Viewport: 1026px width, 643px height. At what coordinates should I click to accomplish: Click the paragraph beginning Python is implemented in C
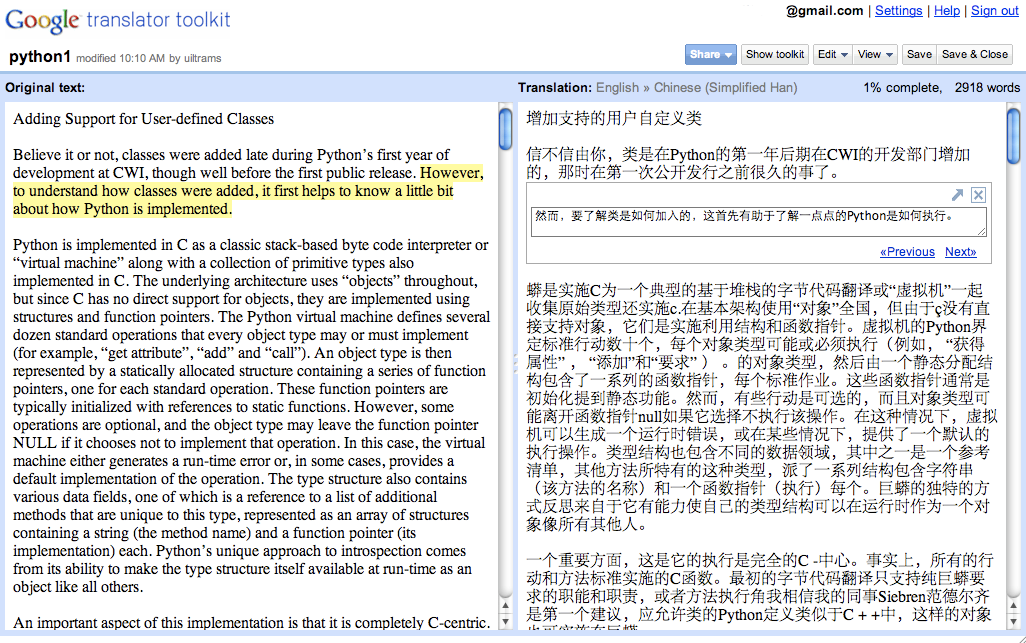pyautogui.click(x=251, y=416)
